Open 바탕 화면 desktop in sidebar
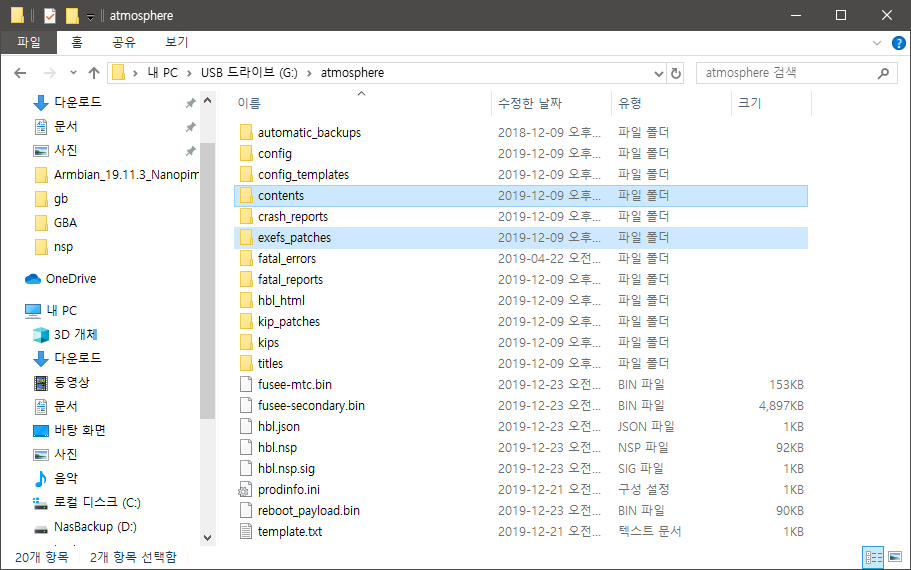This screenshot has height=570, width=911. (x=69, y=431)
